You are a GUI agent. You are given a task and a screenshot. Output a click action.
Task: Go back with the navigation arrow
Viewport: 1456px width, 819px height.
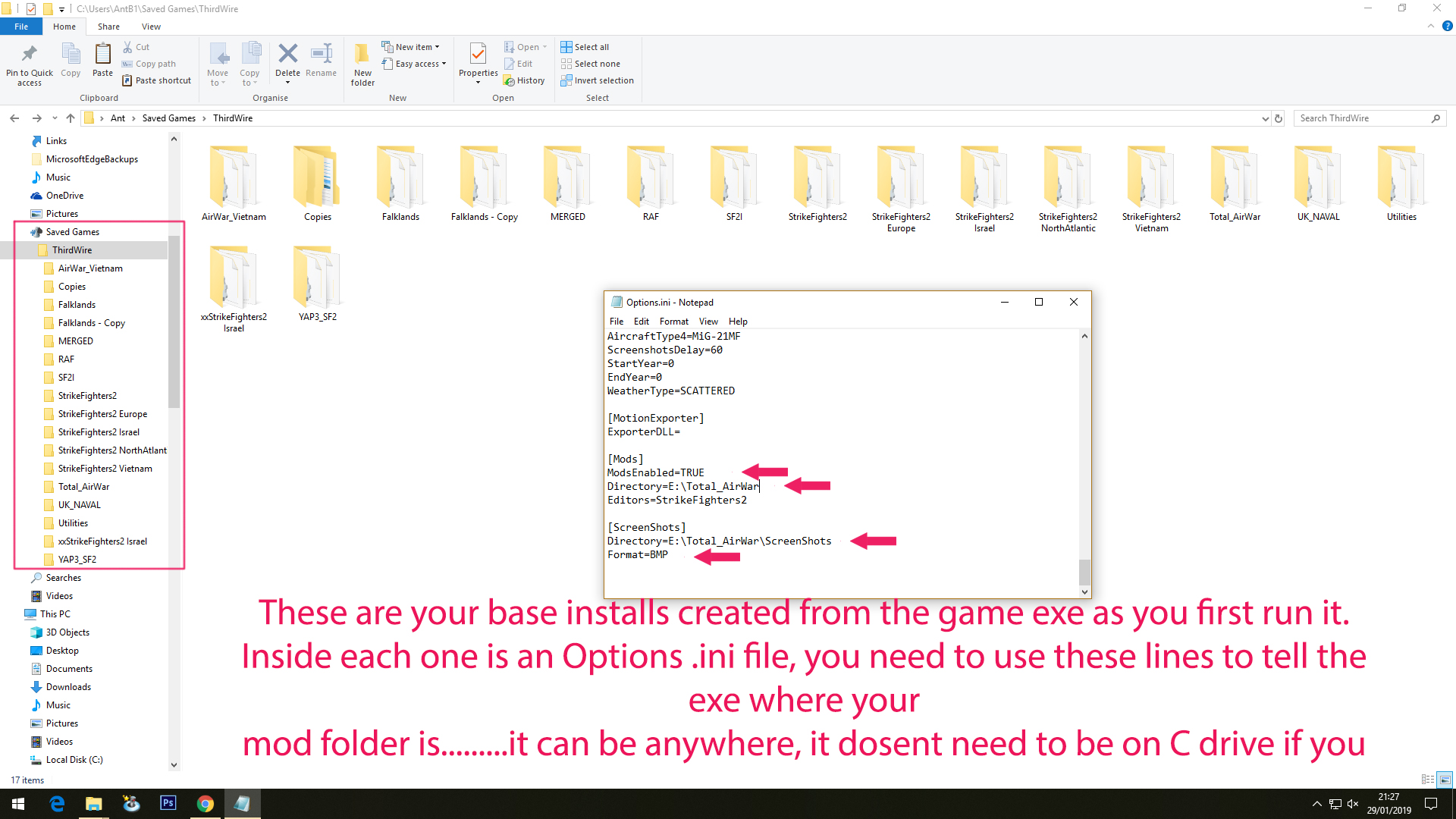[14, 118]
